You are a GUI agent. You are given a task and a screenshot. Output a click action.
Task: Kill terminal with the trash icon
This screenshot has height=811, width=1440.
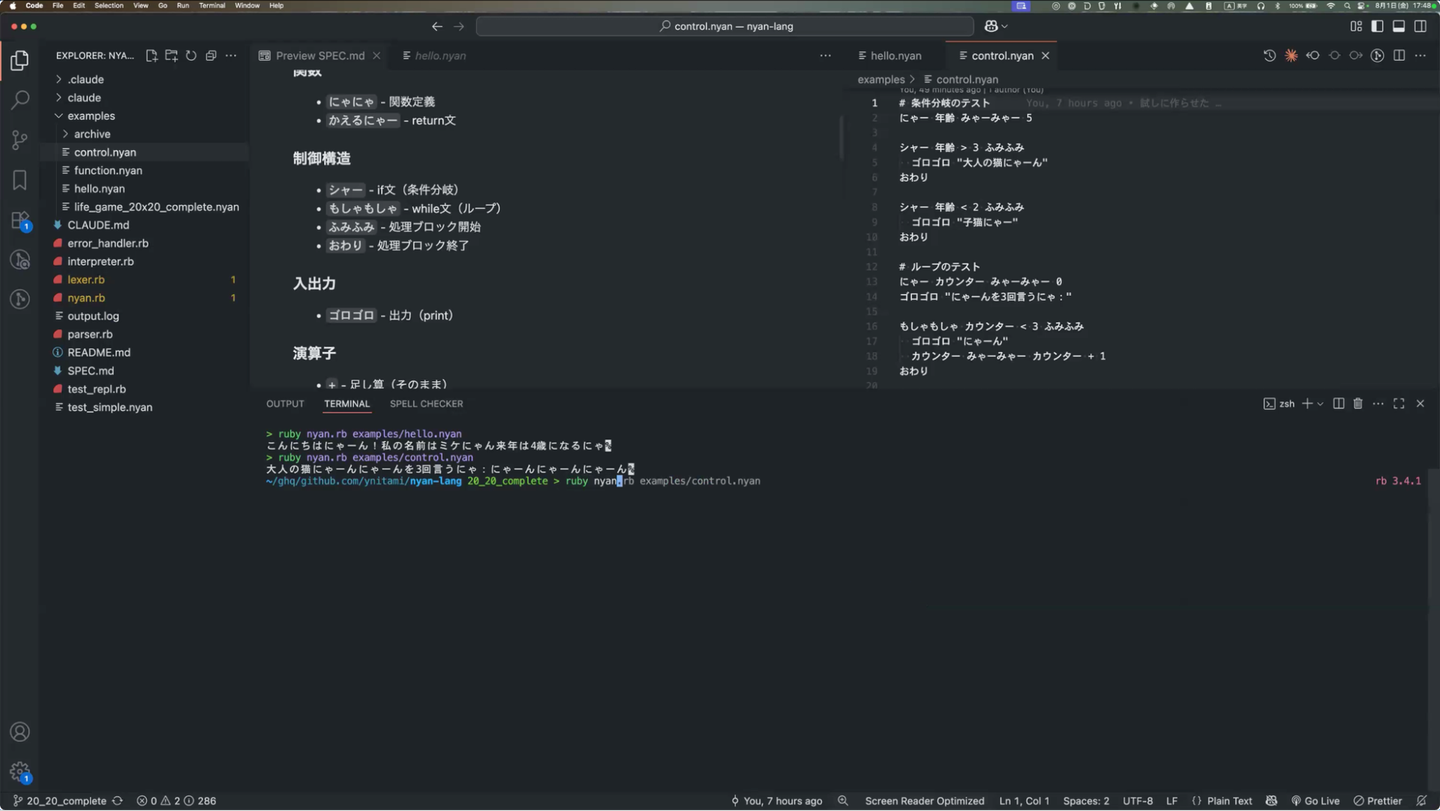1358,404
